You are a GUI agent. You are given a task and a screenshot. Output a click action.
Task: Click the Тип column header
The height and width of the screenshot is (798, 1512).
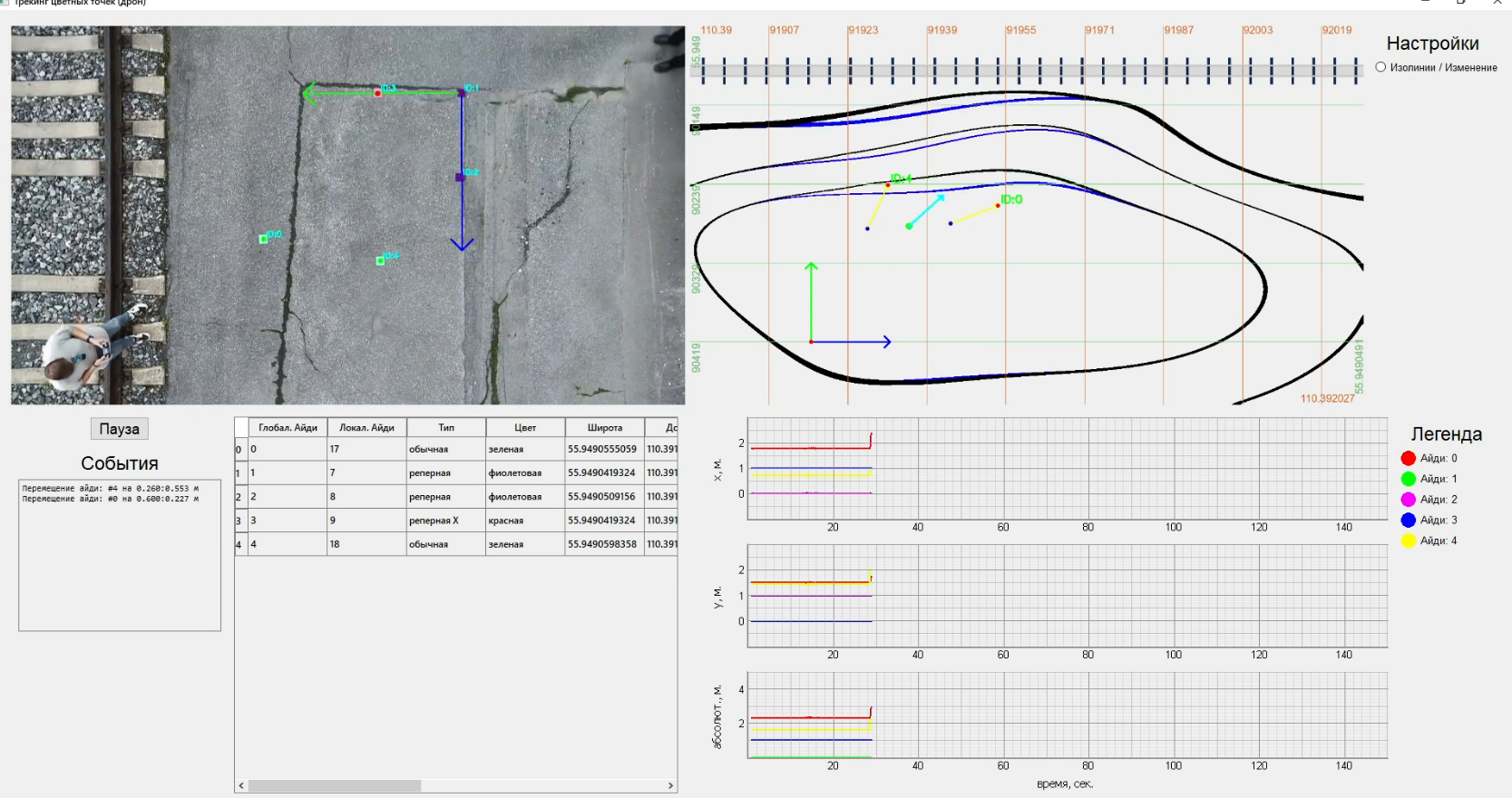click(x=446, y=428)
